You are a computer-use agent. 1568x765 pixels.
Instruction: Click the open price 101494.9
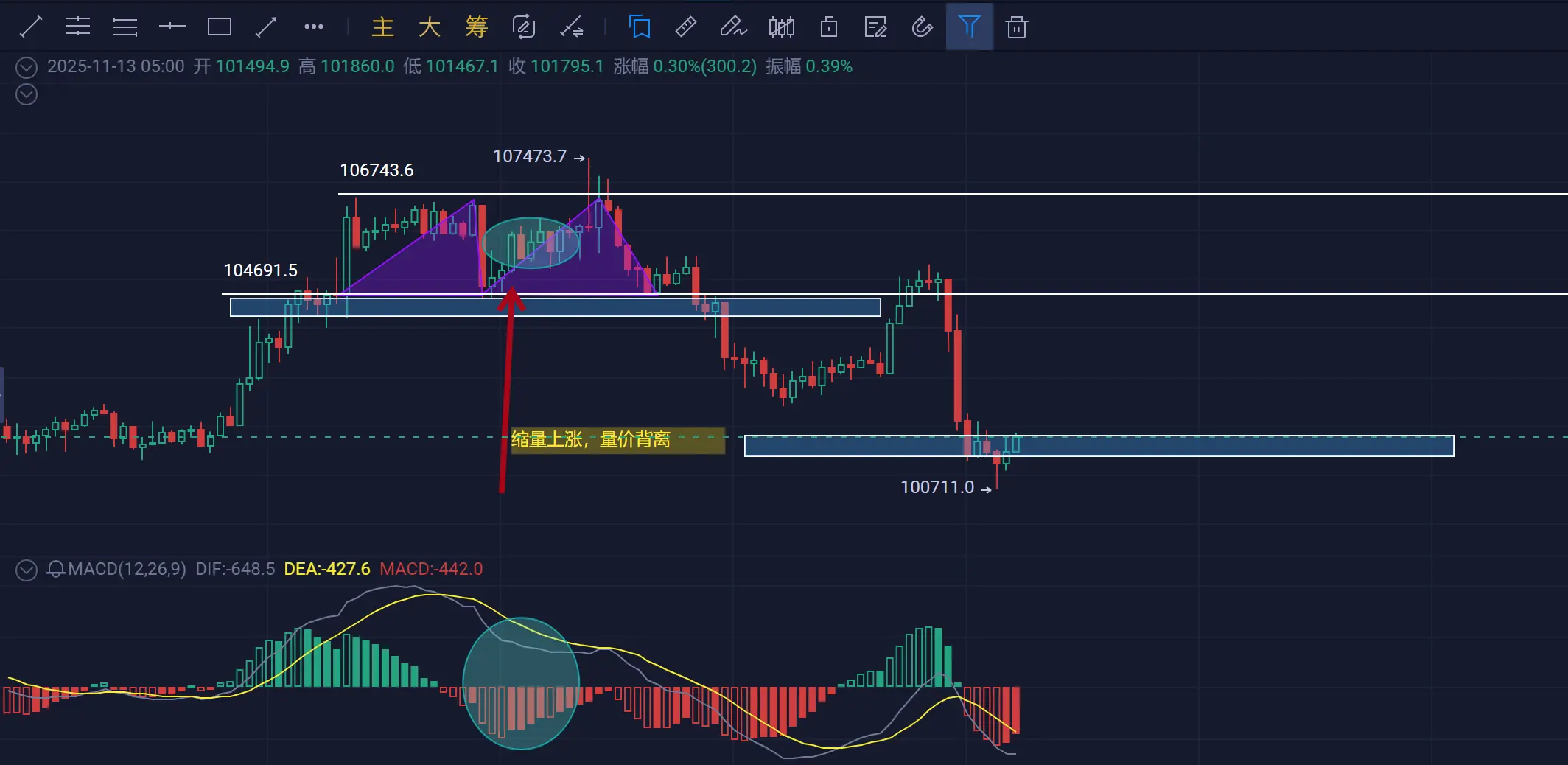[x=253, y=66]
